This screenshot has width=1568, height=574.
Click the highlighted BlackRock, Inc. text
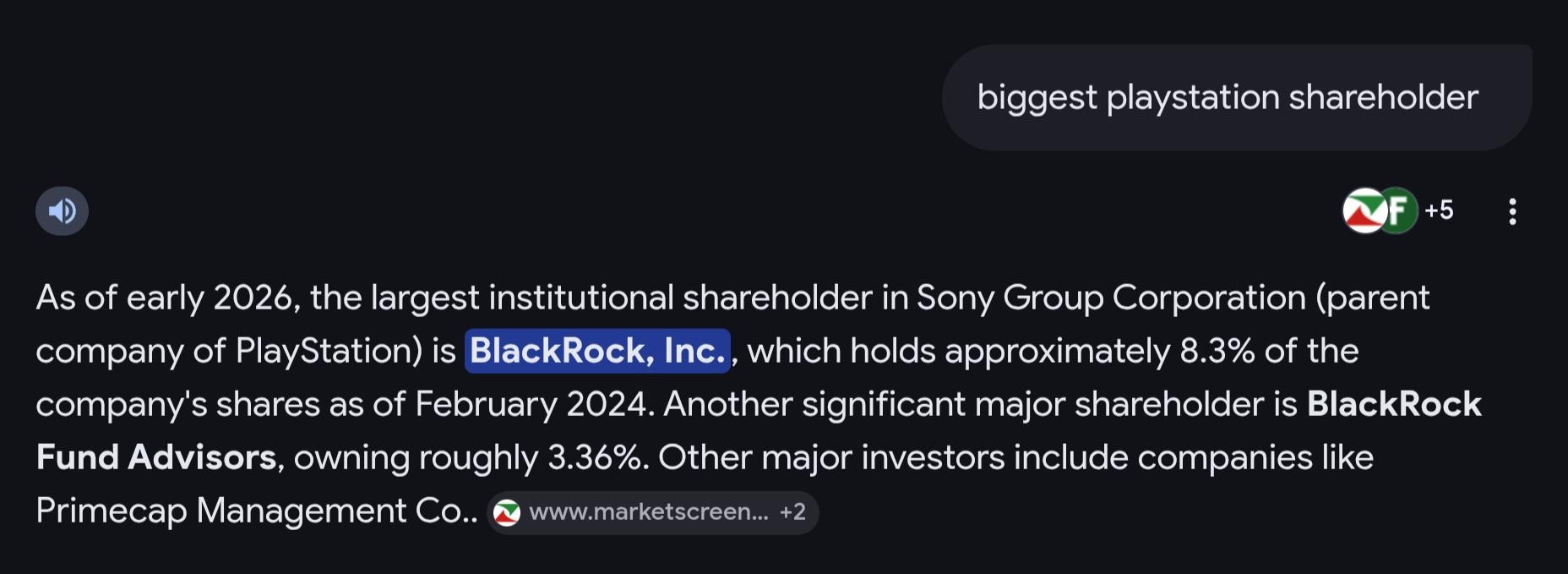click(596, 351)
